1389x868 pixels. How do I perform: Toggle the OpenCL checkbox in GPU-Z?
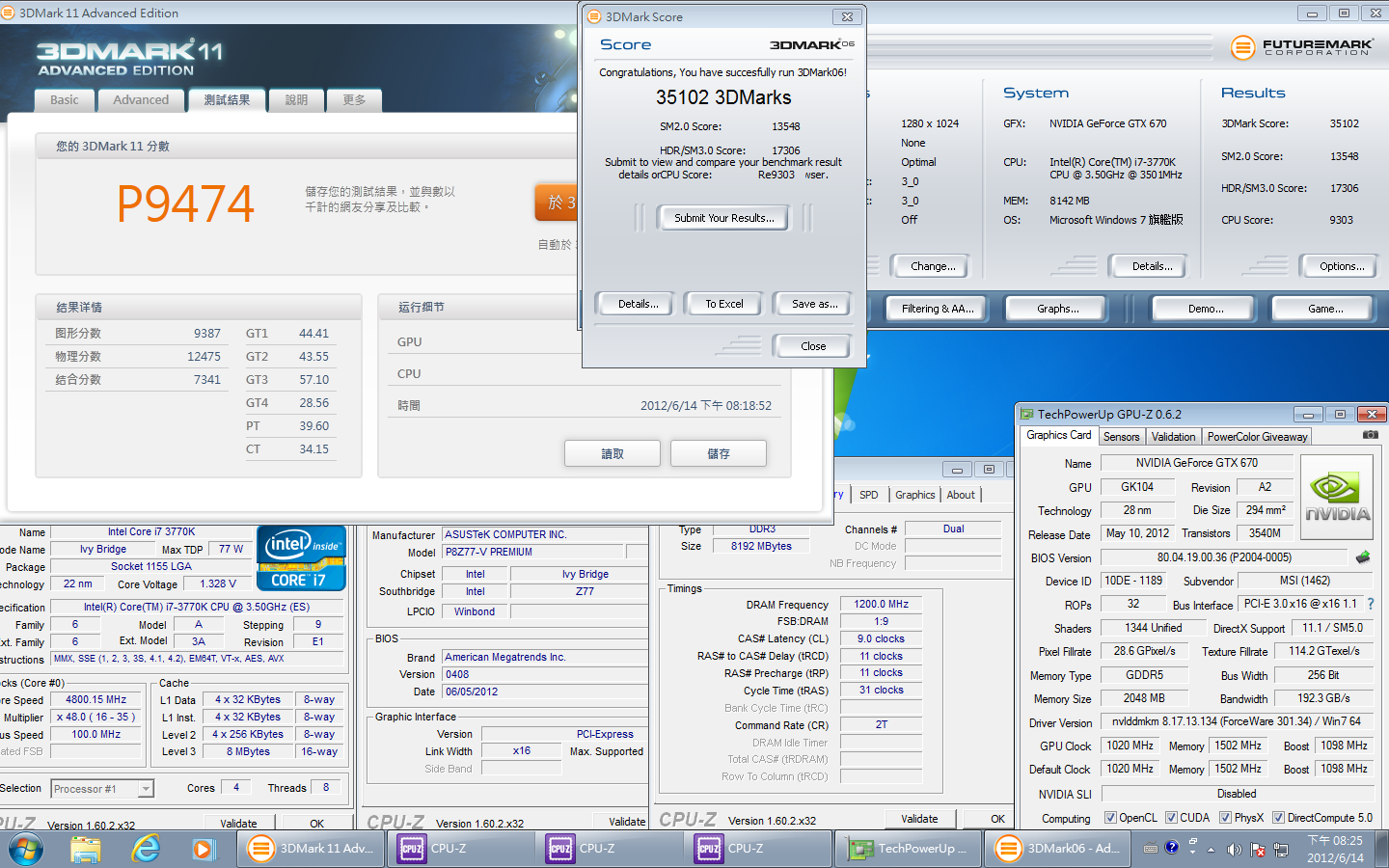1110,818
